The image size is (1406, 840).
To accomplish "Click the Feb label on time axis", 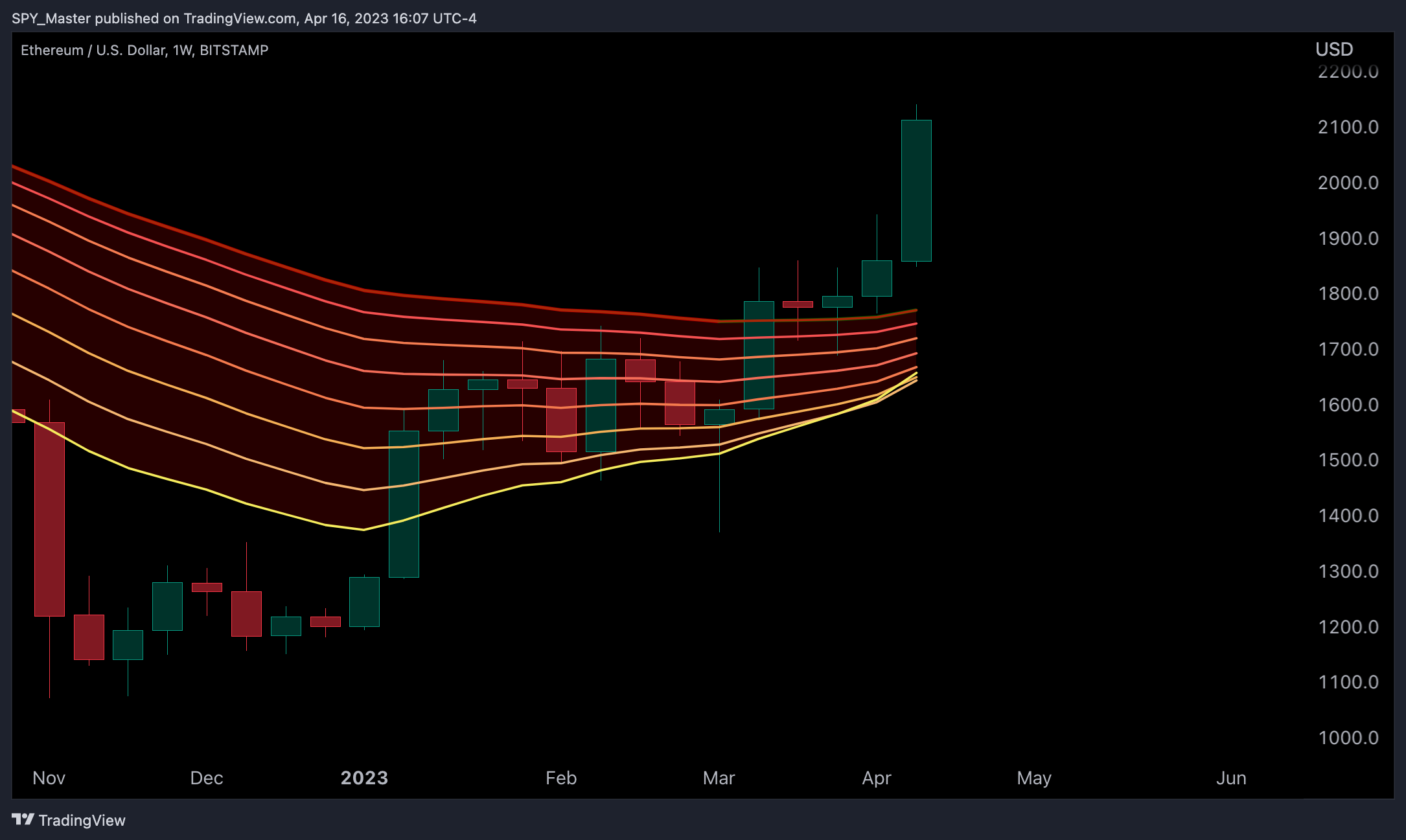I will coord(561,778).
